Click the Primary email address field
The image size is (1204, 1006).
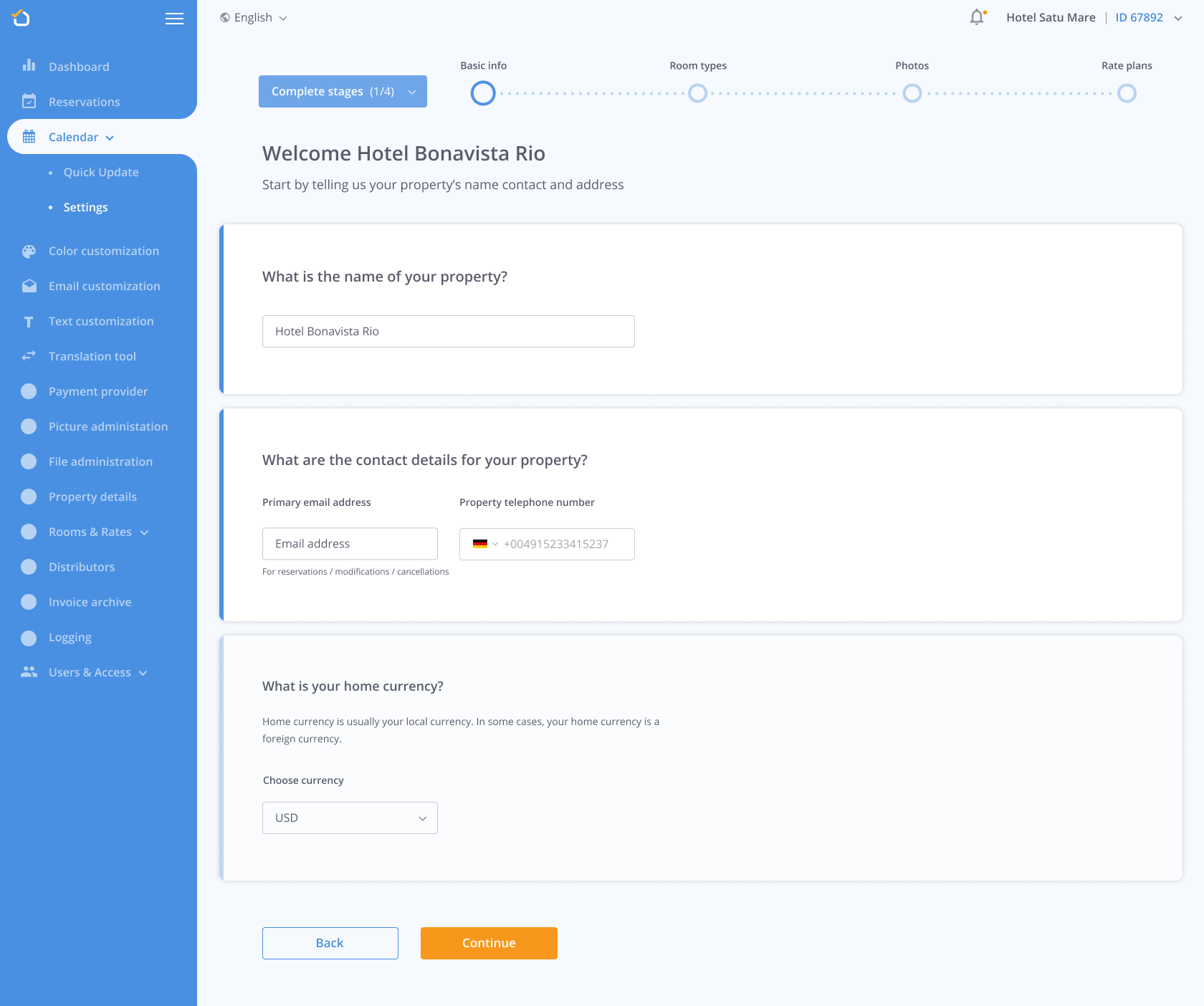tap(350, 544)
